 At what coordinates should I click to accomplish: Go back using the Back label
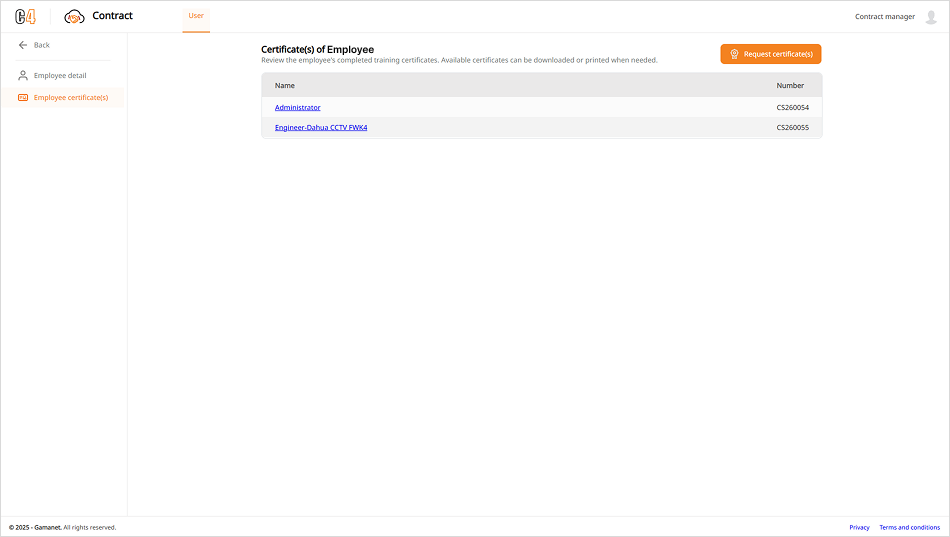42,45
